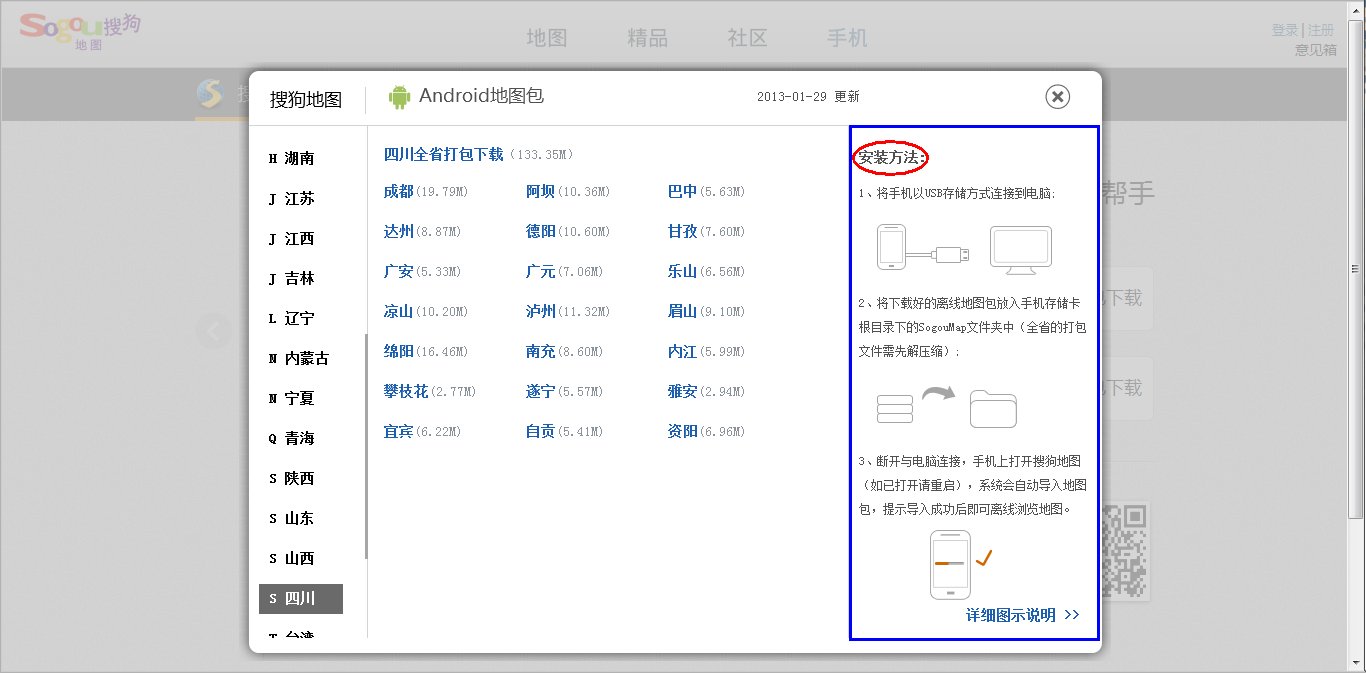Download the 成都 map package
The image size is (1366, 673).
click(398, 191)
